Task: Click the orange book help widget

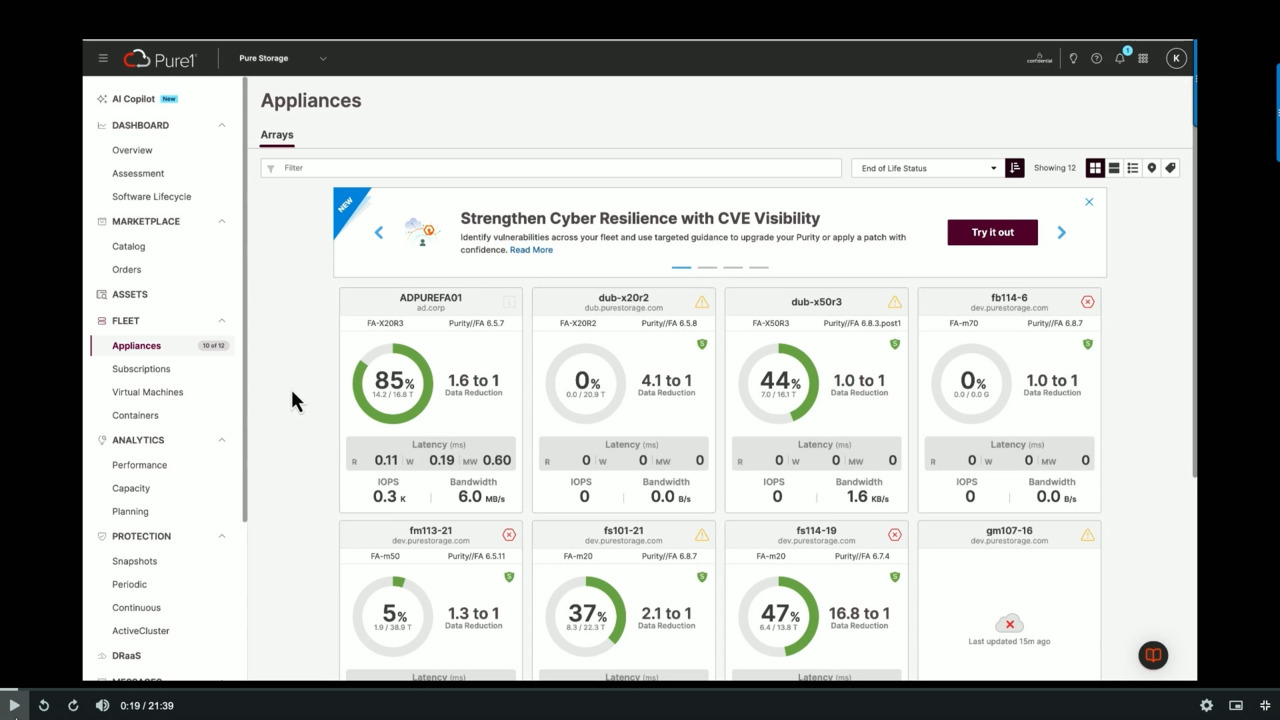Action: click(x=1153, y=655)
